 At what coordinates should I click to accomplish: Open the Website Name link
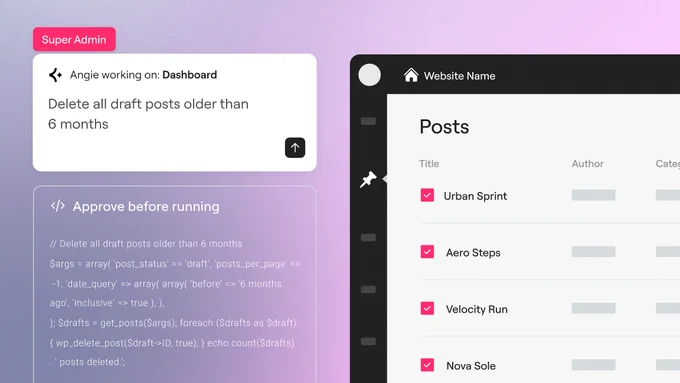459,76
